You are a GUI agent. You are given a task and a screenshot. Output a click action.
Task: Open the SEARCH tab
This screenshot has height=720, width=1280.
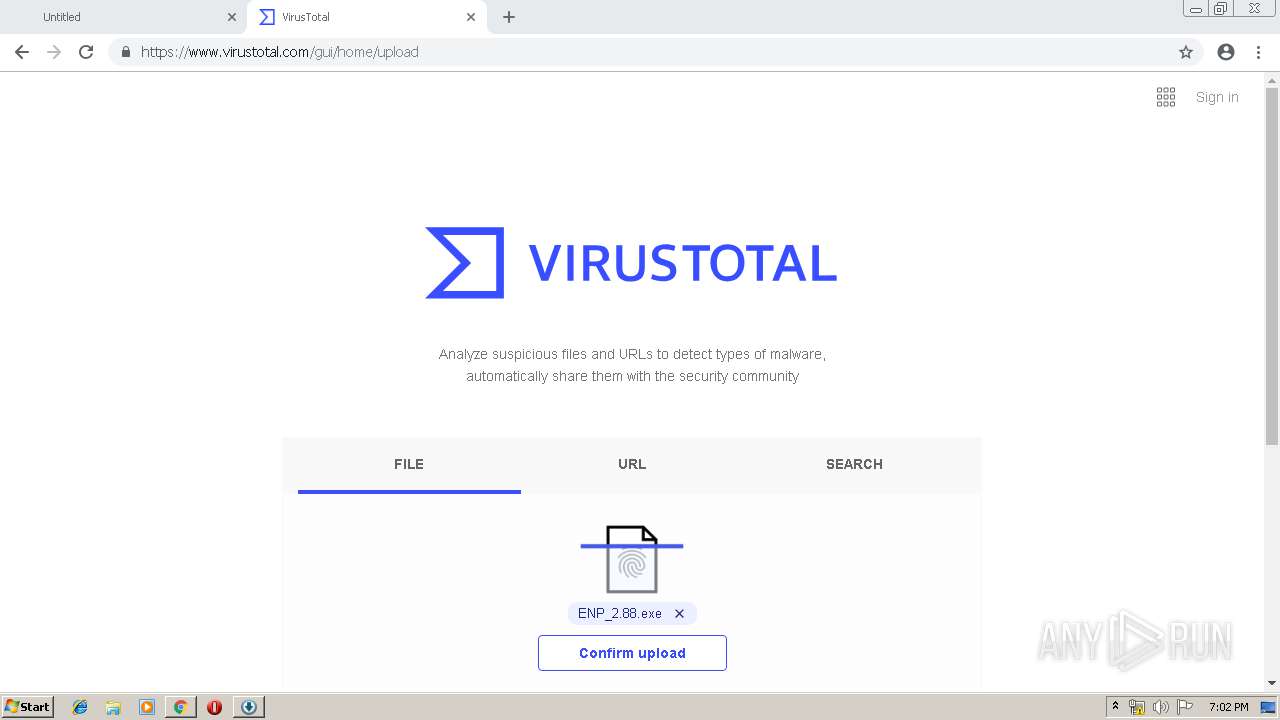click(x=854, y=464)
